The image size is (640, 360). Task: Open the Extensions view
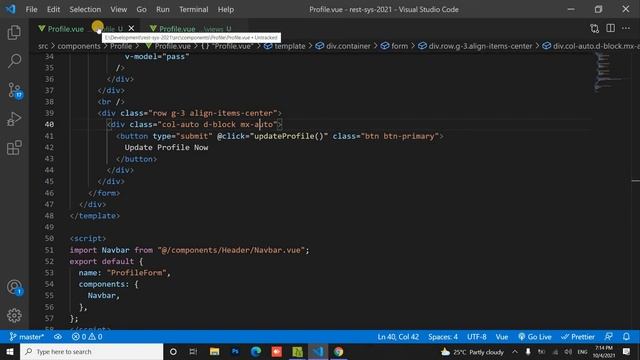click(14, 148)
